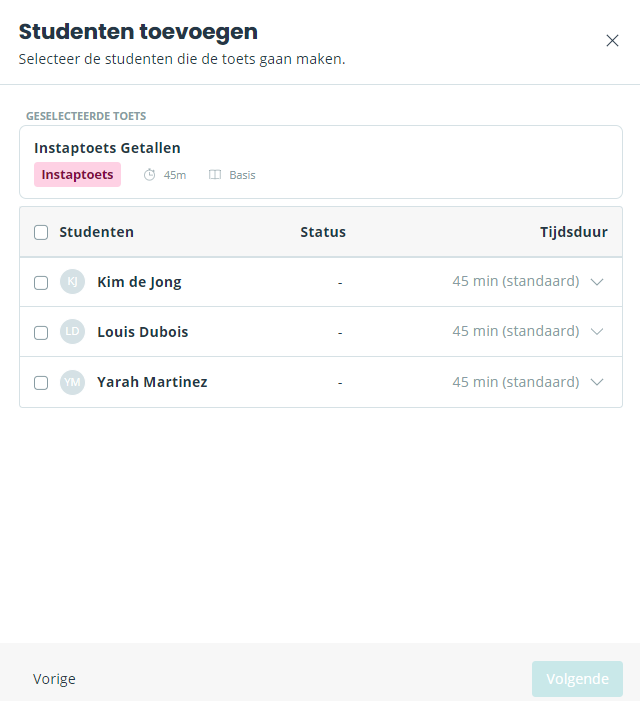
Task: Go back with the Vorige button
Action: click(x=54, y=679)
